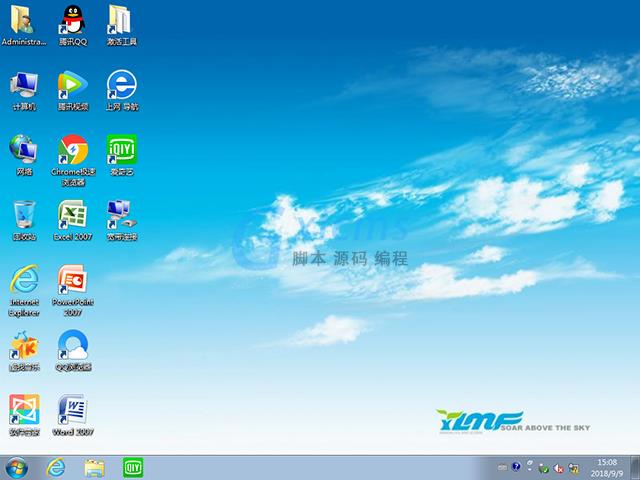This screenshot has width=640, height=480.
Task: Select the Word 2007 shortcut
Action: 73,416
